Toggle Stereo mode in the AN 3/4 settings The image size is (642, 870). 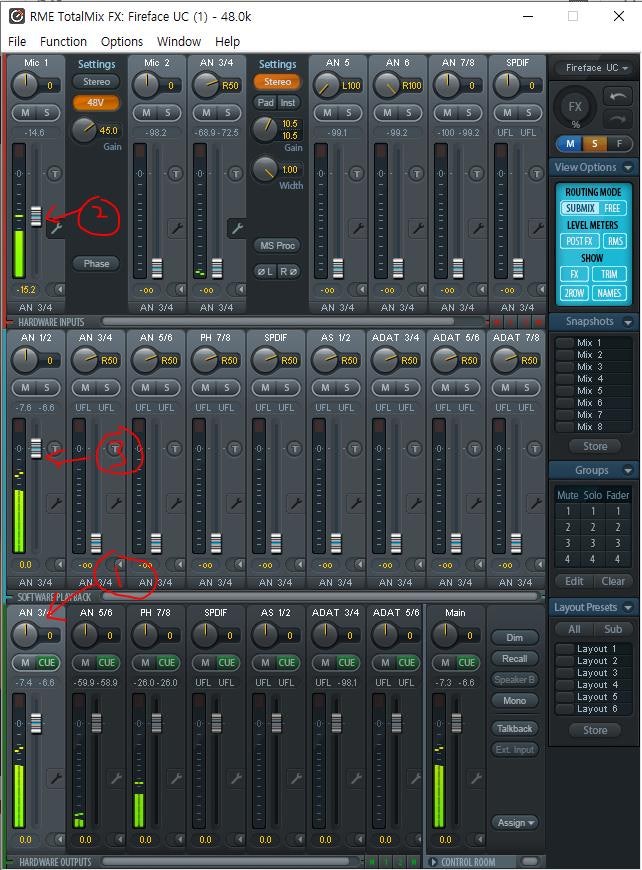[x=277, y=82]
